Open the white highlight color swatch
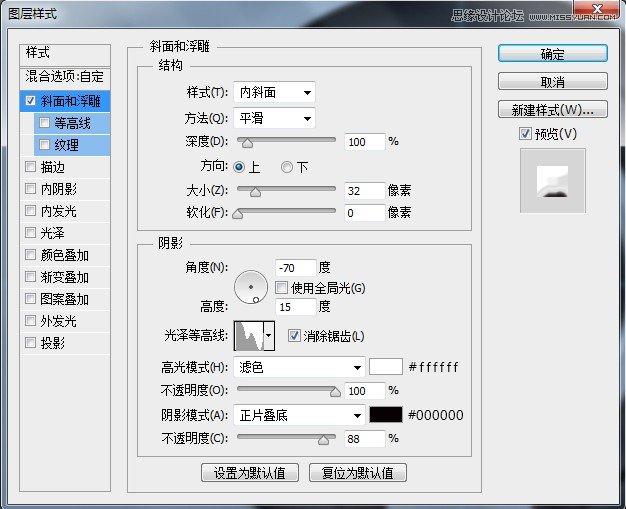The width and height of the screenshot is (626, 509). click(x=386, y=367)
